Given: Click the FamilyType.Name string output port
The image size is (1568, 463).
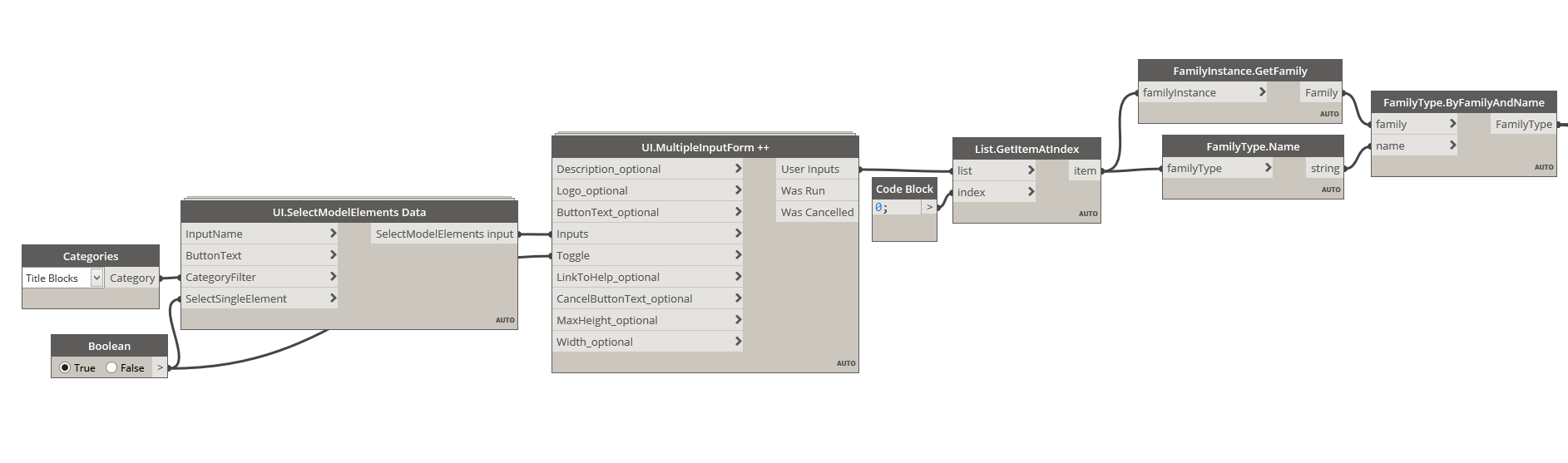Looking at the screenshot, I should point(1324,168).
